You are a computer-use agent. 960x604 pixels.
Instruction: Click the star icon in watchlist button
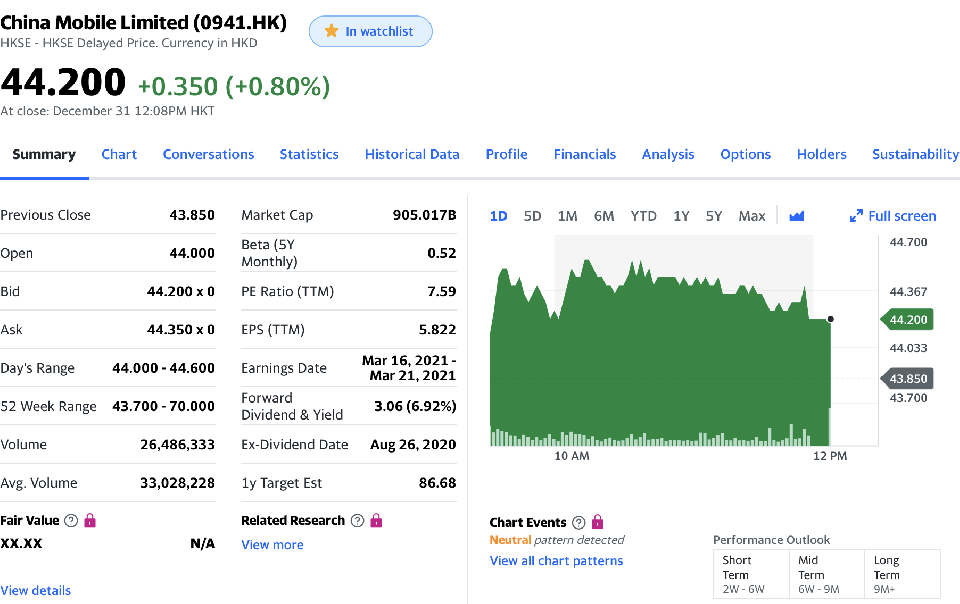click(331, 31)
